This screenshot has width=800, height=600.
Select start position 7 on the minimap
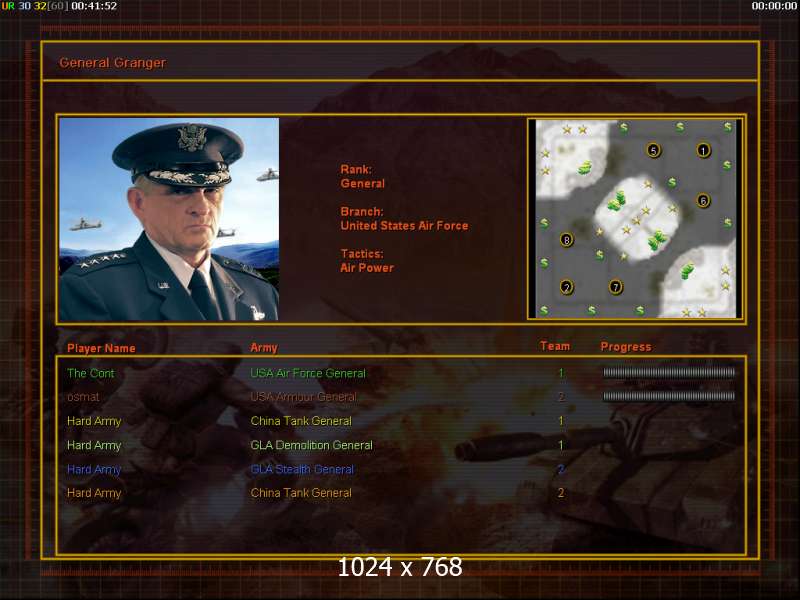(x=616, y=287)
